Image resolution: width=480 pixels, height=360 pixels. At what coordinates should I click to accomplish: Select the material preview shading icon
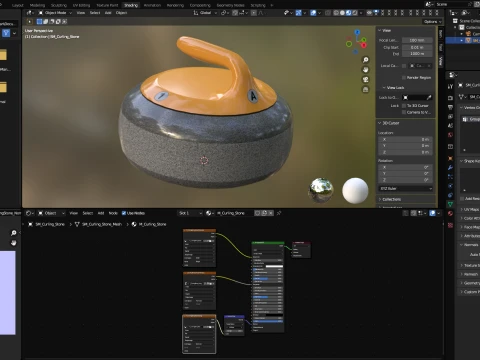pyautogui.click(x=349, y=13)
